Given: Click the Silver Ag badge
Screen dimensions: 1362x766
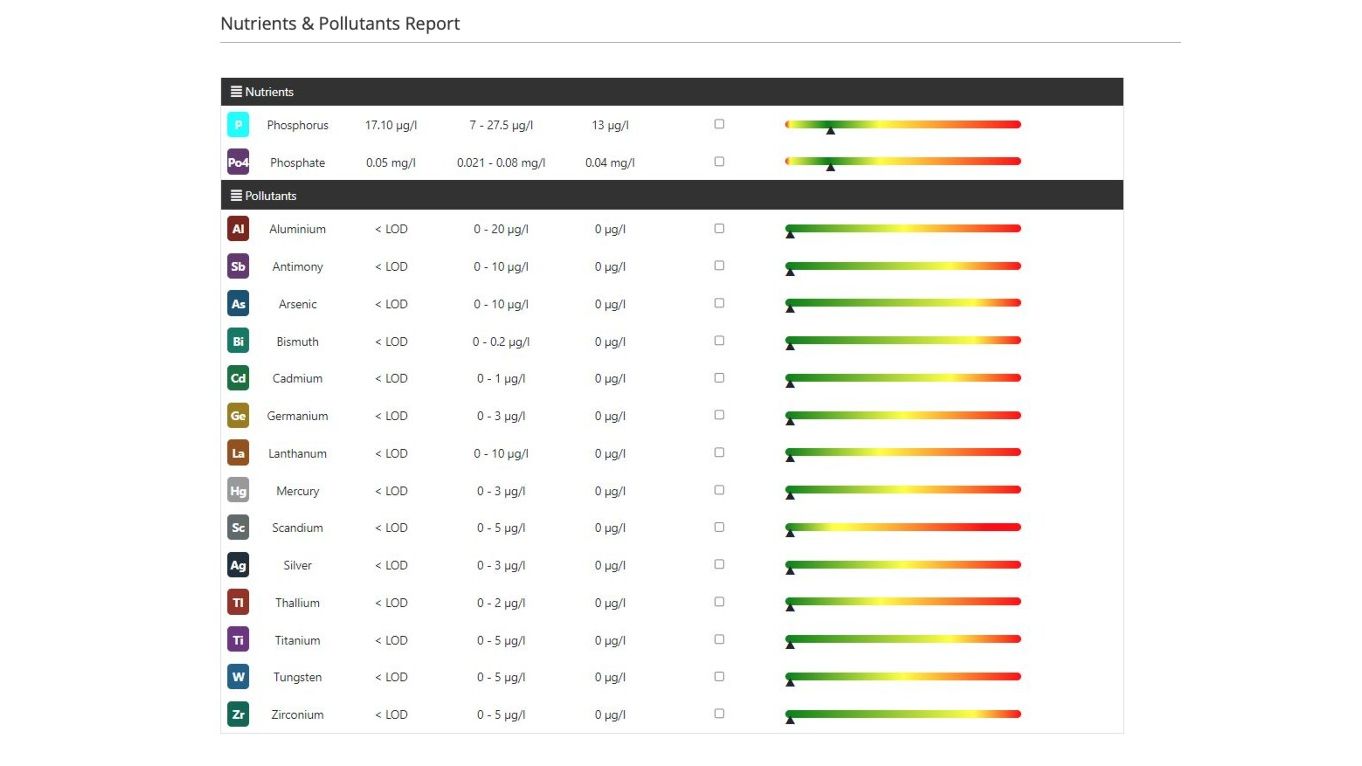Looking at the screenshot, I should tap(238, 565).
